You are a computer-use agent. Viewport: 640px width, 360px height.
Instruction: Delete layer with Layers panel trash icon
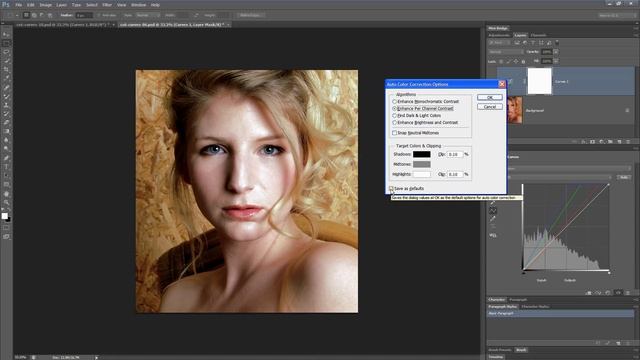click(628, 142)
